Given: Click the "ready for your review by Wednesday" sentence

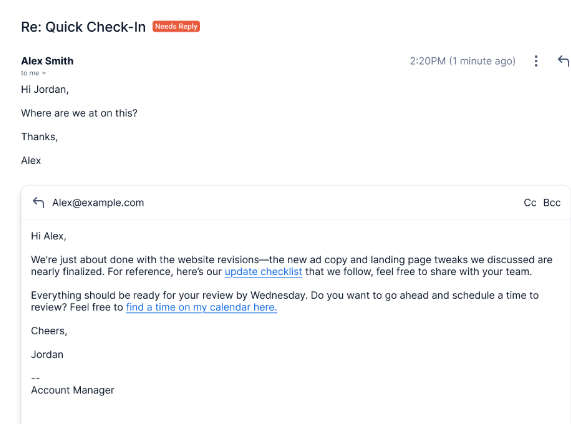Looking at the screenshot, I should coord(170,295).
